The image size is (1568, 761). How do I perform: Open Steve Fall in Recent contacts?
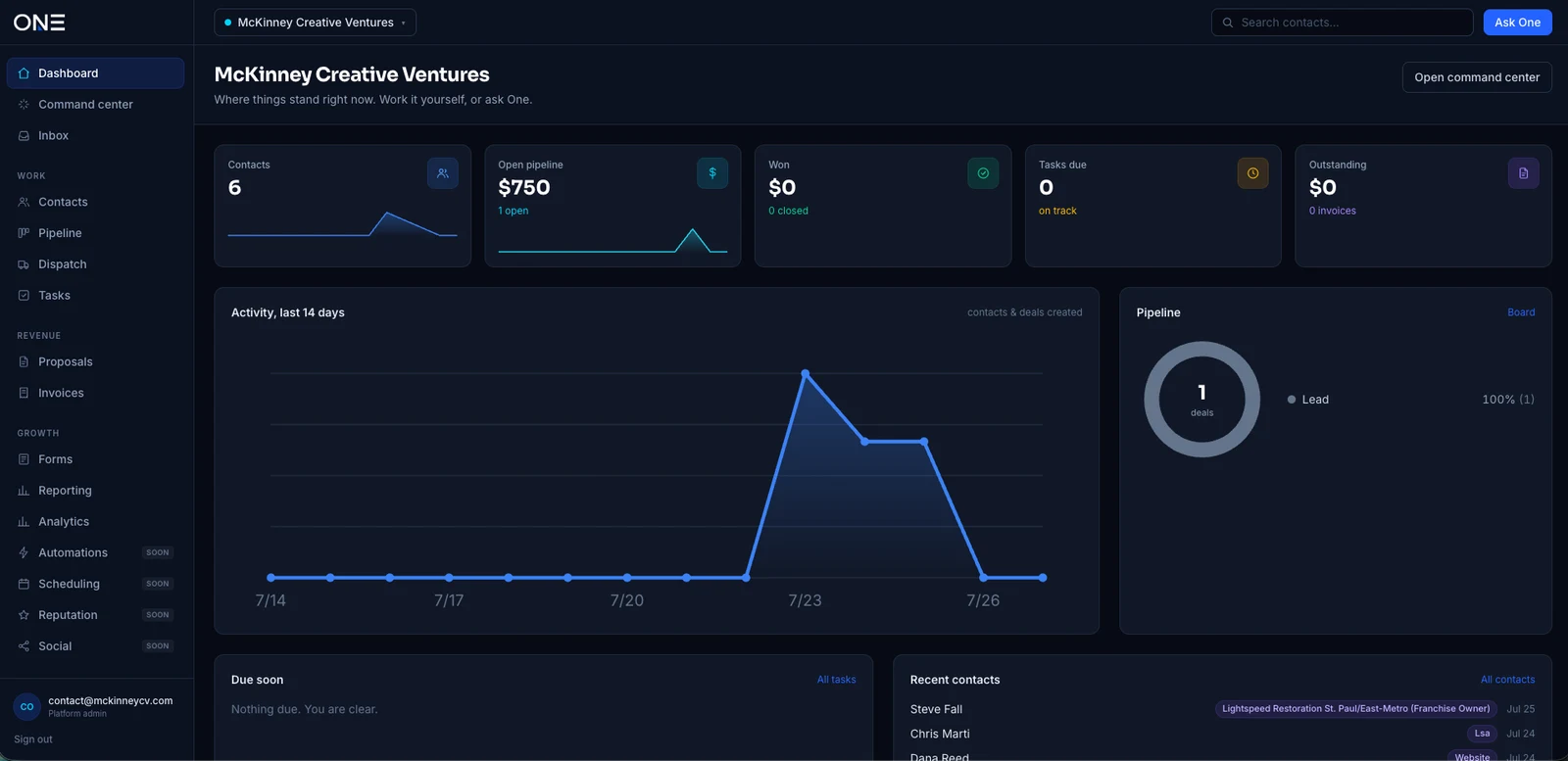click(936, 709)
